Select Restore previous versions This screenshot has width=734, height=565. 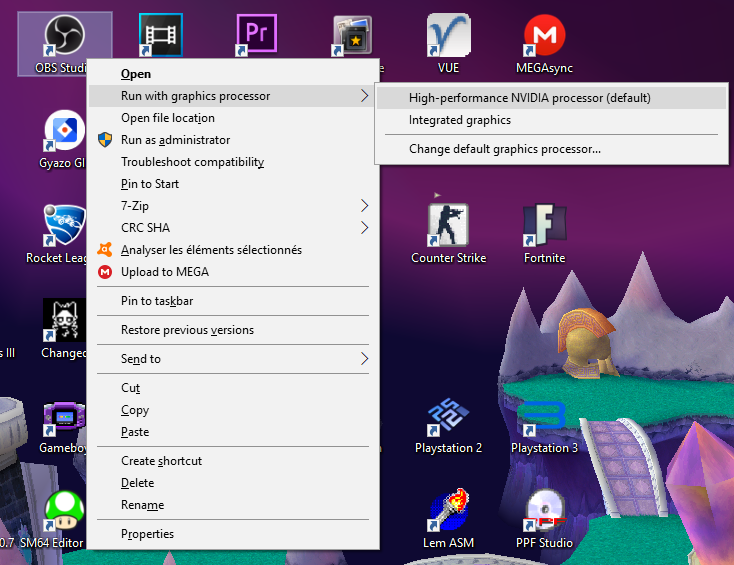coord(233,330)
